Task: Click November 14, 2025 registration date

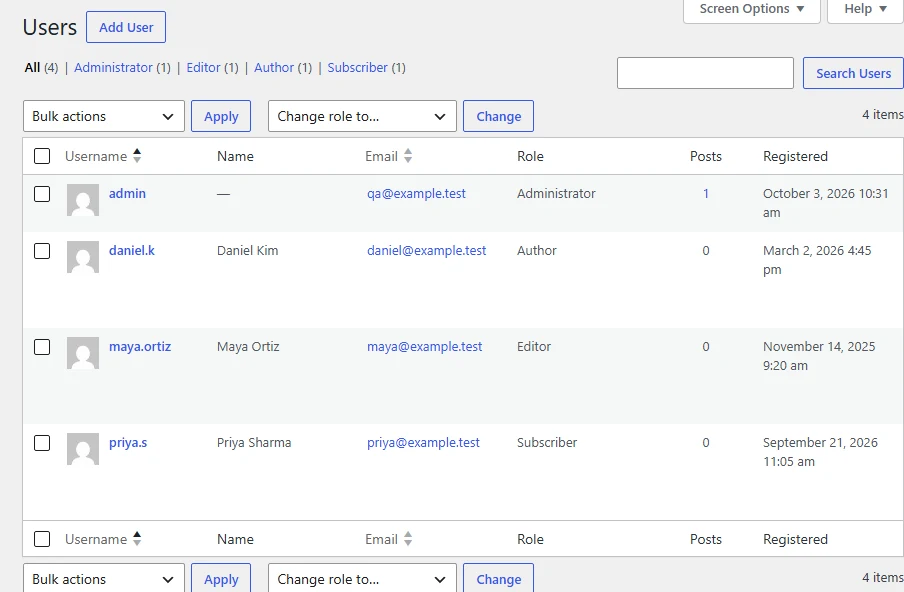Action: (x=819, y=356)
